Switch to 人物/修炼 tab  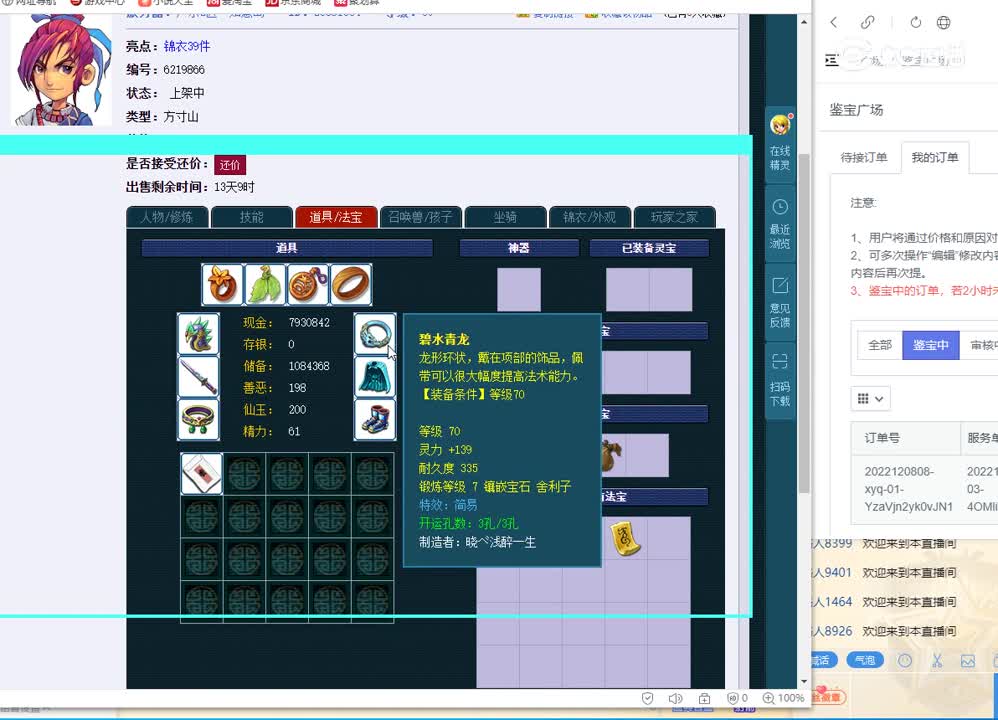(167, 217)
